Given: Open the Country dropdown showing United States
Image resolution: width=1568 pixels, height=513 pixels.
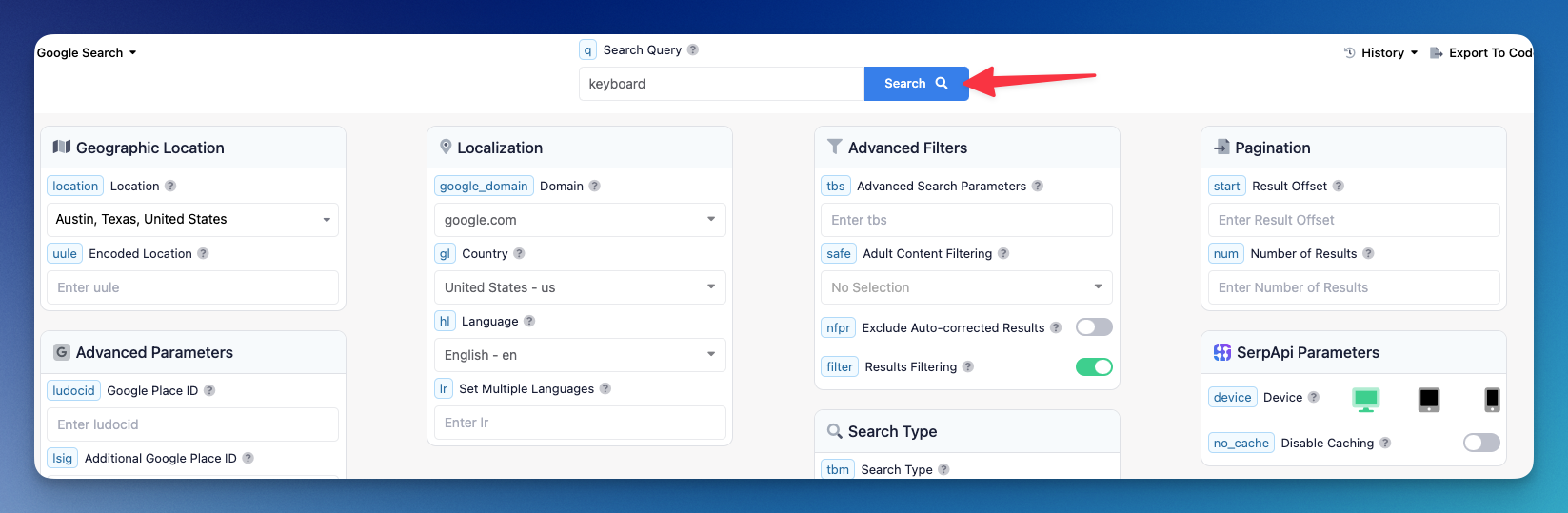Looking at the screenshot, I should (580, 287).
